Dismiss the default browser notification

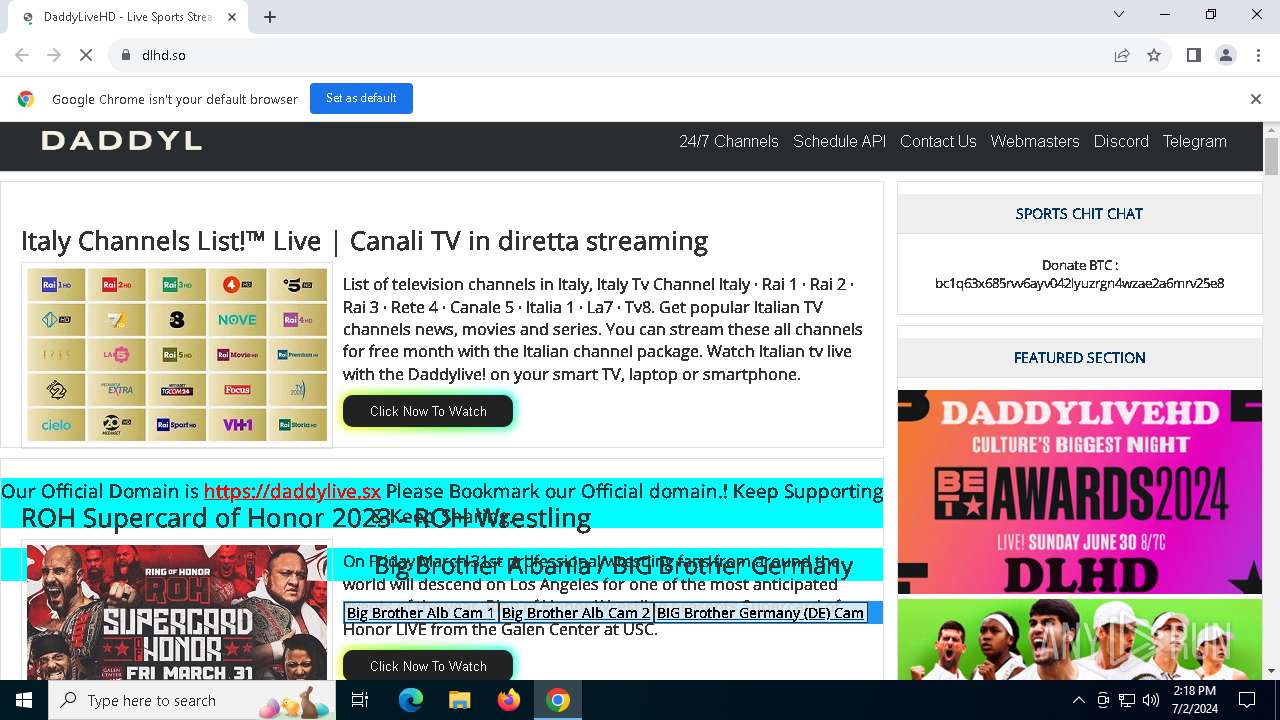coord(1256,99)
